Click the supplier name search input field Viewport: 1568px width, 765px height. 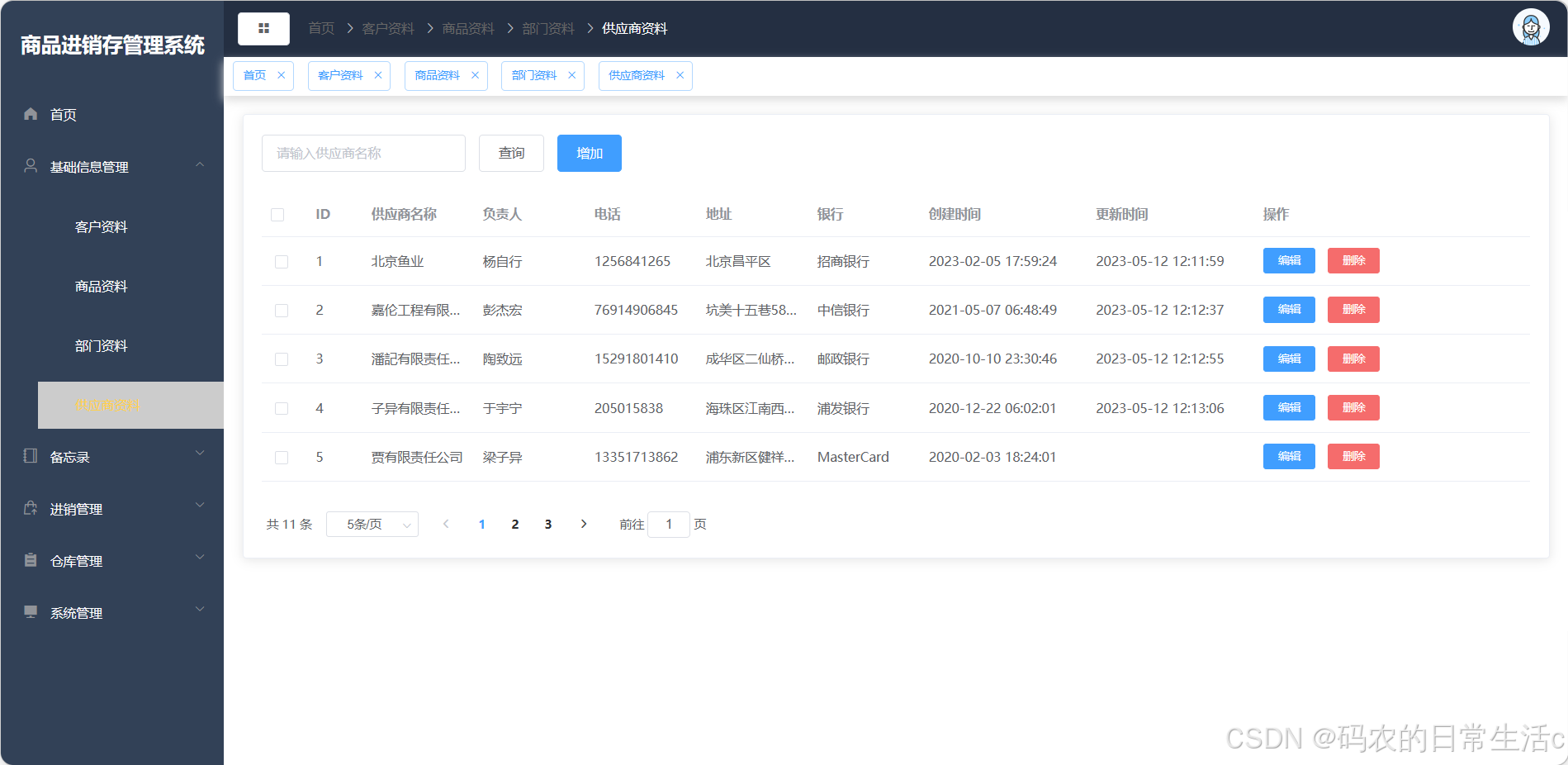(x=363, y=153)
